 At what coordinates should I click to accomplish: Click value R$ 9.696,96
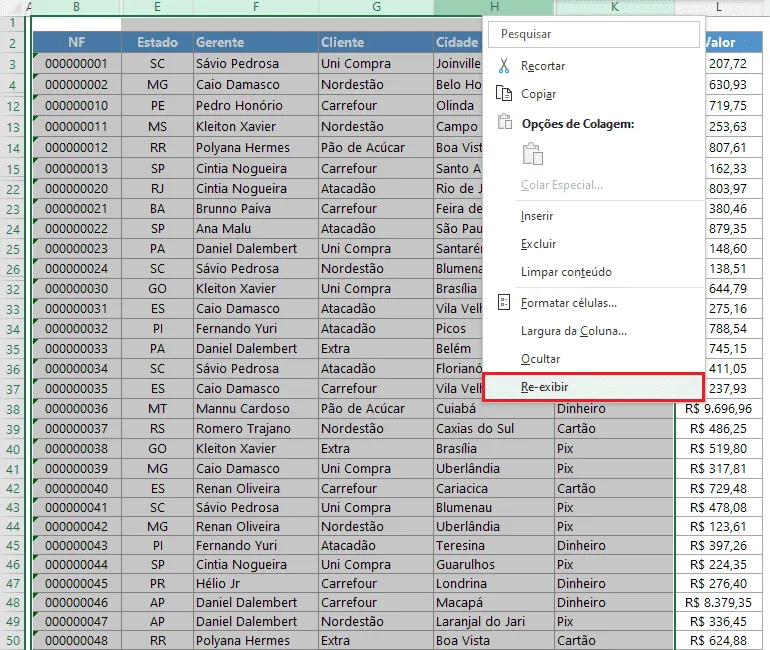718,408
